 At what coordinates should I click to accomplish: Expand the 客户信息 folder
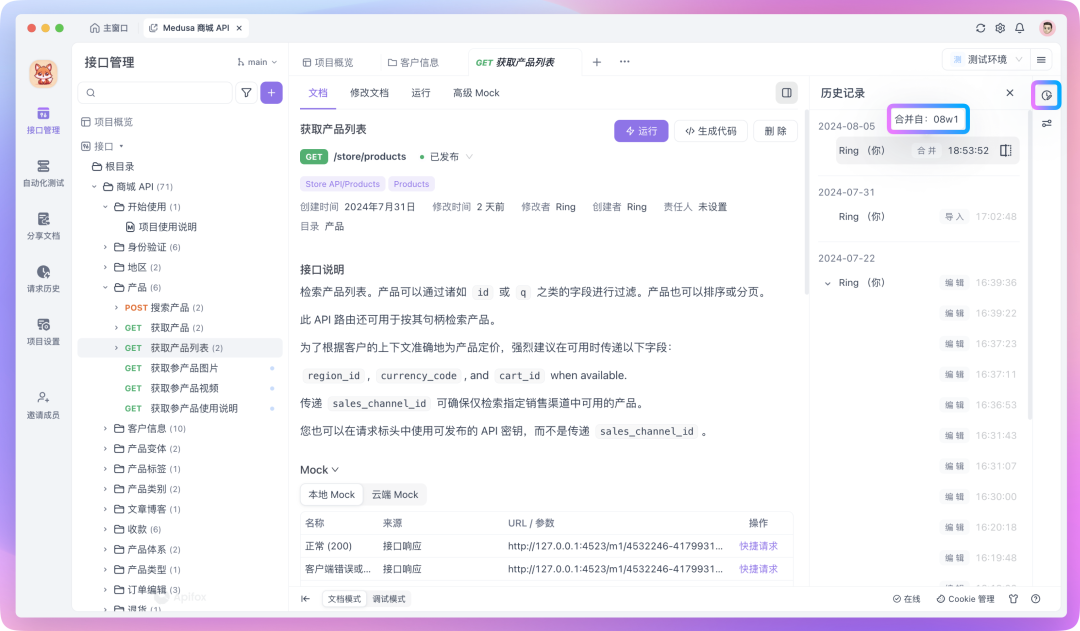(x=105, y=428)
